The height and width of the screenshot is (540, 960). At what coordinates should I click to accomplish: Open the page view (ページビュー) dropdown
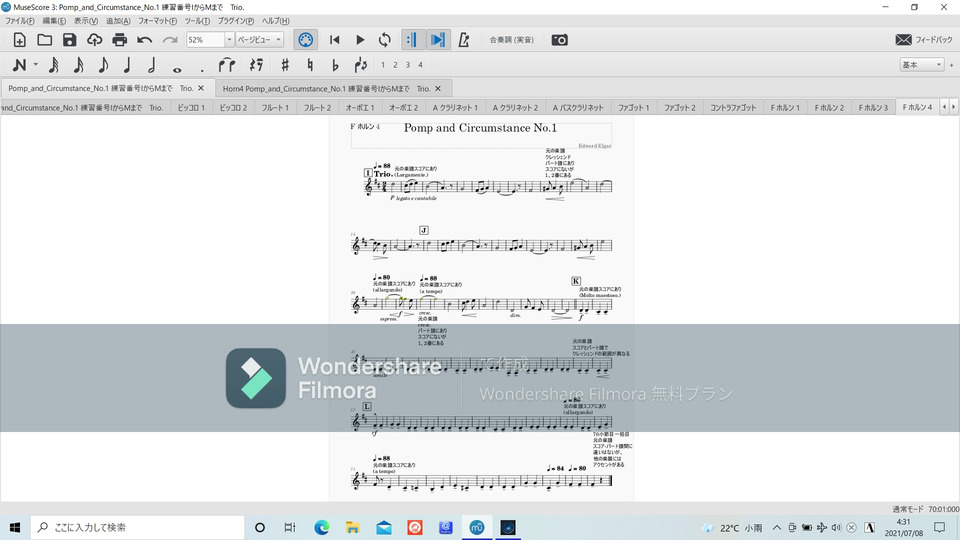tap(260, 40)
